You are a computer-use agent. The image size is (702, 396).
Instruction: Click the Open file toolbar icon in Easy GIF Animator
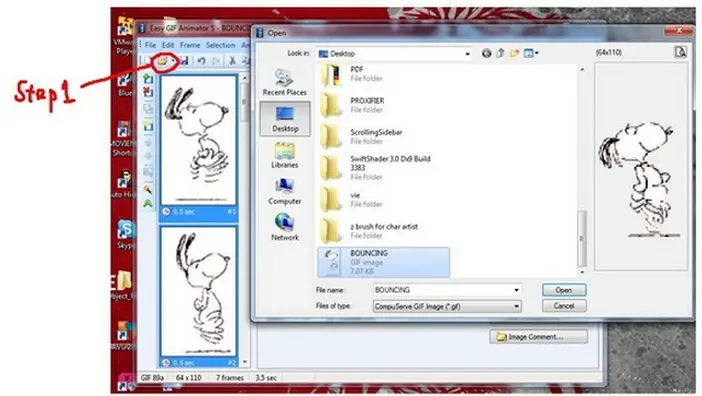pos(162,60)
